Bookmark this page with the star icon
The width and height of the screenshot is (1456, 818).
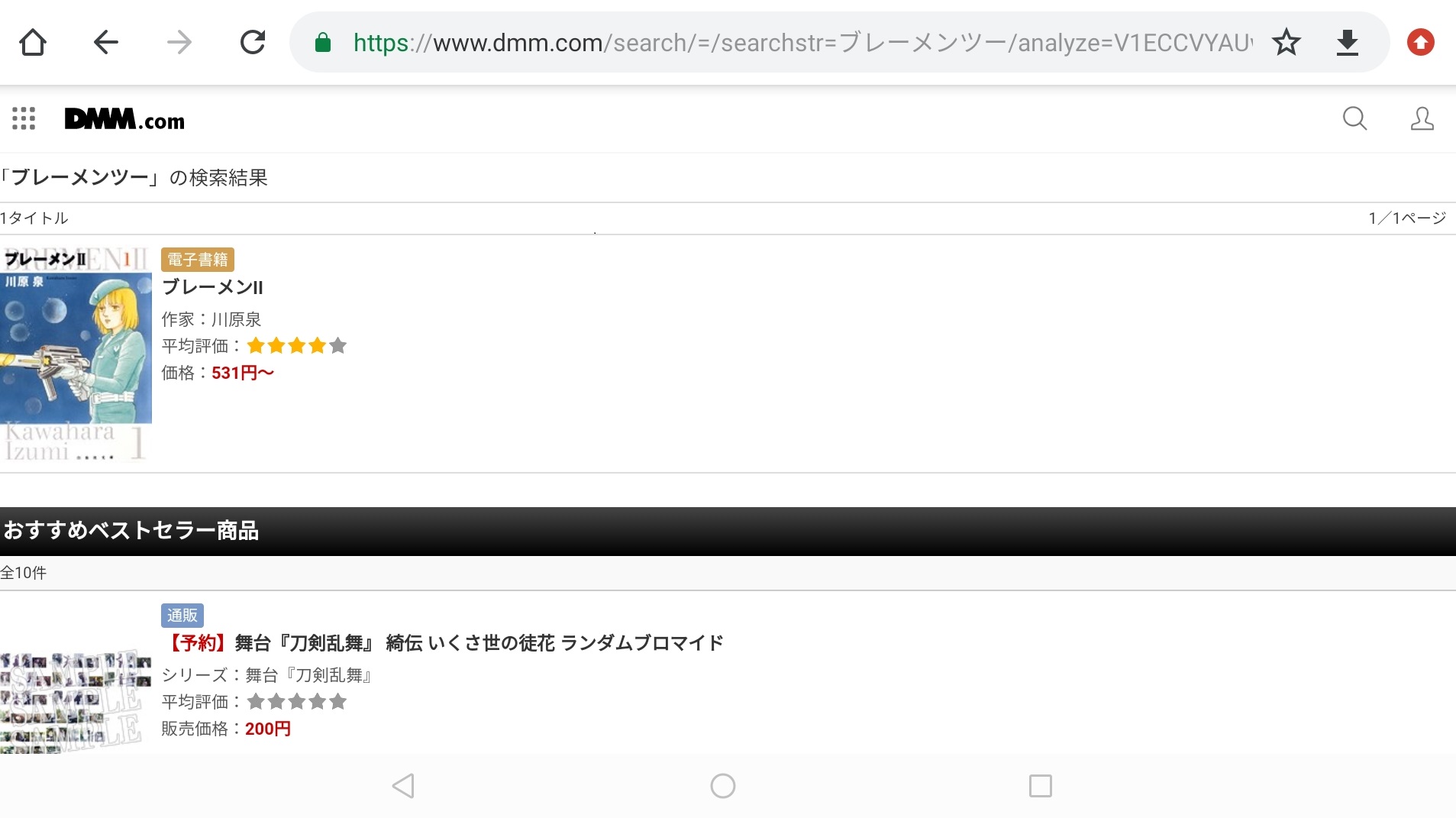point(1287,43)
